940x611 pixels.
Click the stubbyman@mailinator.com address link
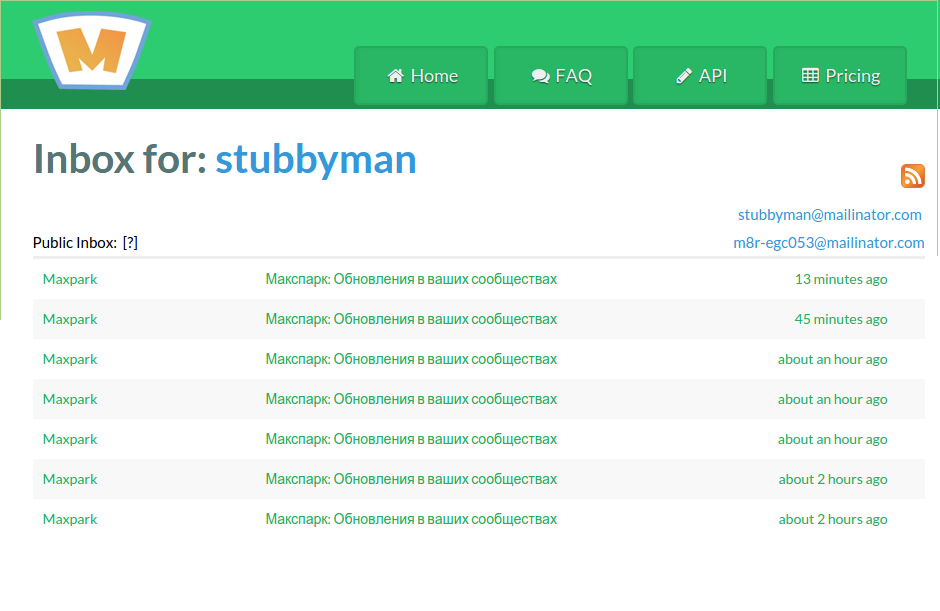(x=830, y=215)
